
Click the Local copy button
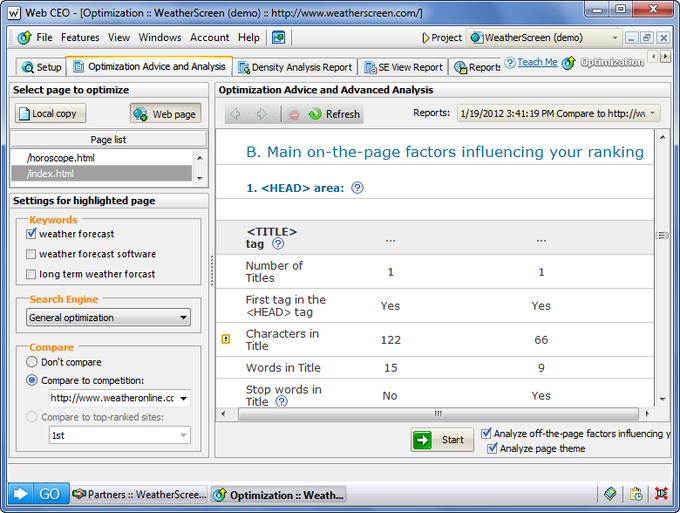click(x=50, y=114)
